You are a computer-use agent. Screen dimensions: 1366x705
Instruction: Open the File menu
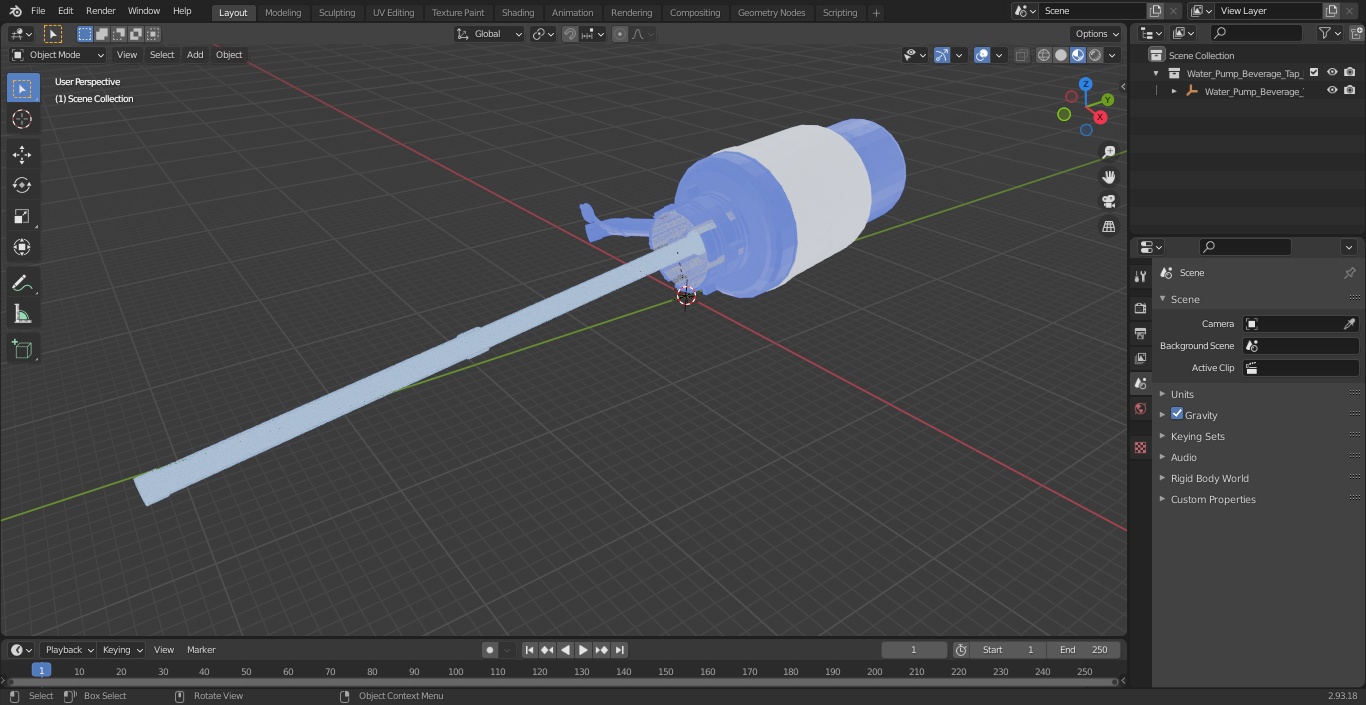[x=38, y=11]
